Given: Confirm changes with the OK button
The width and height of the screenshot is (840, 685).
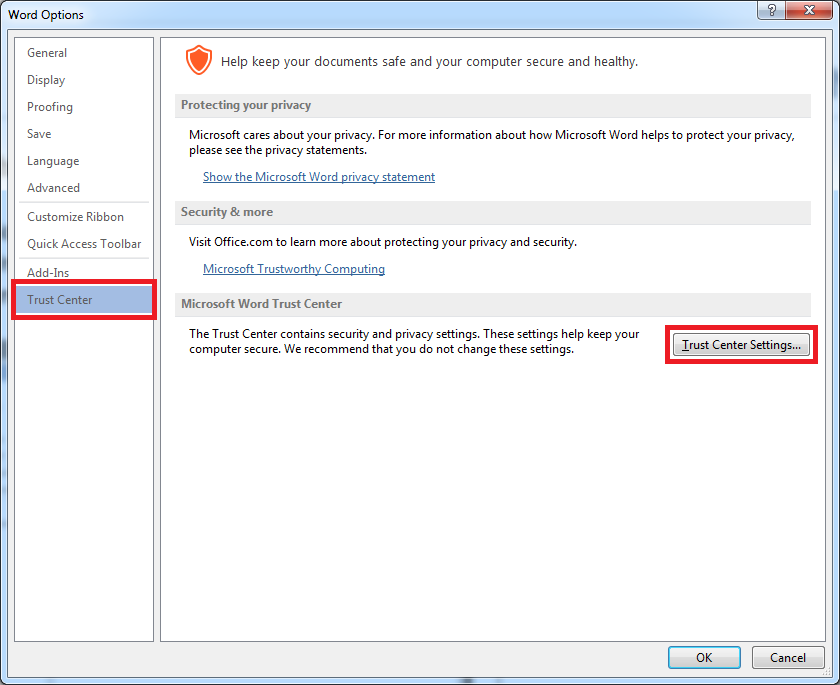Looking at the screenshot, I should [x=704, y=657].
